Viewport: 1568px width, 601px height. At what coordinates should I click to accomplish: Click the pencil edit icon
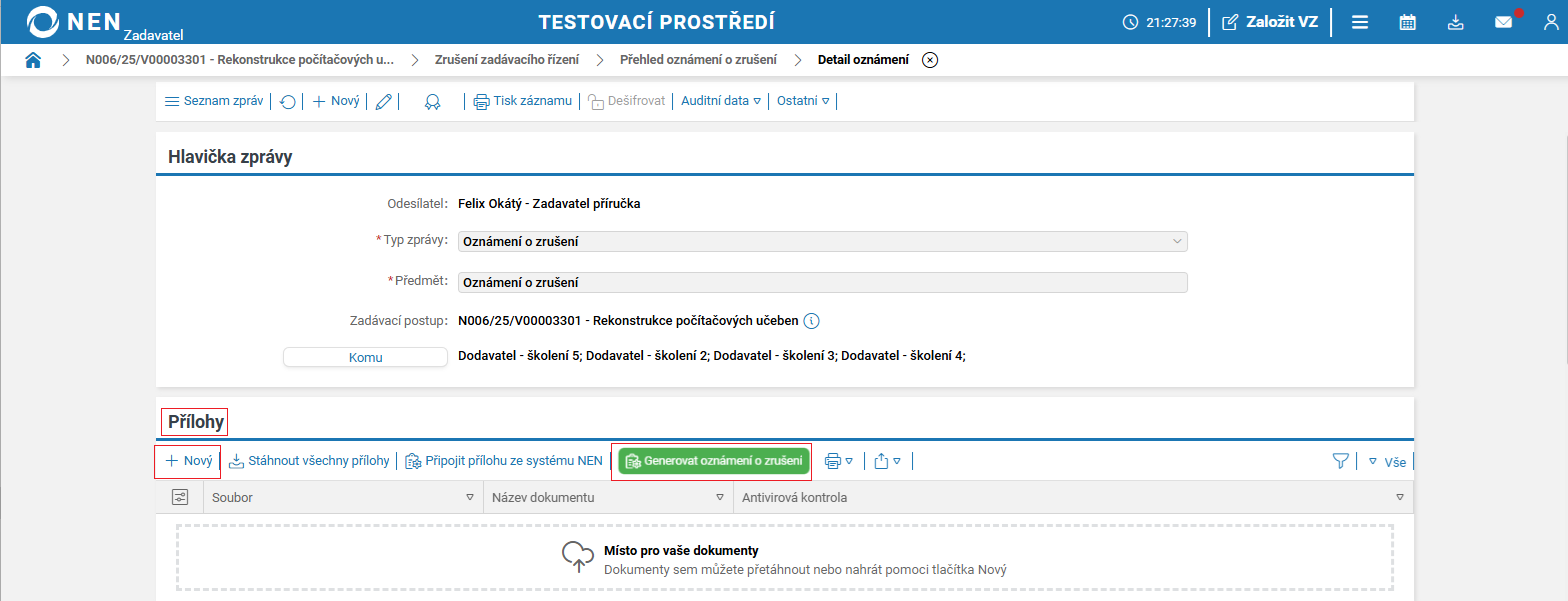[x=383, y=101]
